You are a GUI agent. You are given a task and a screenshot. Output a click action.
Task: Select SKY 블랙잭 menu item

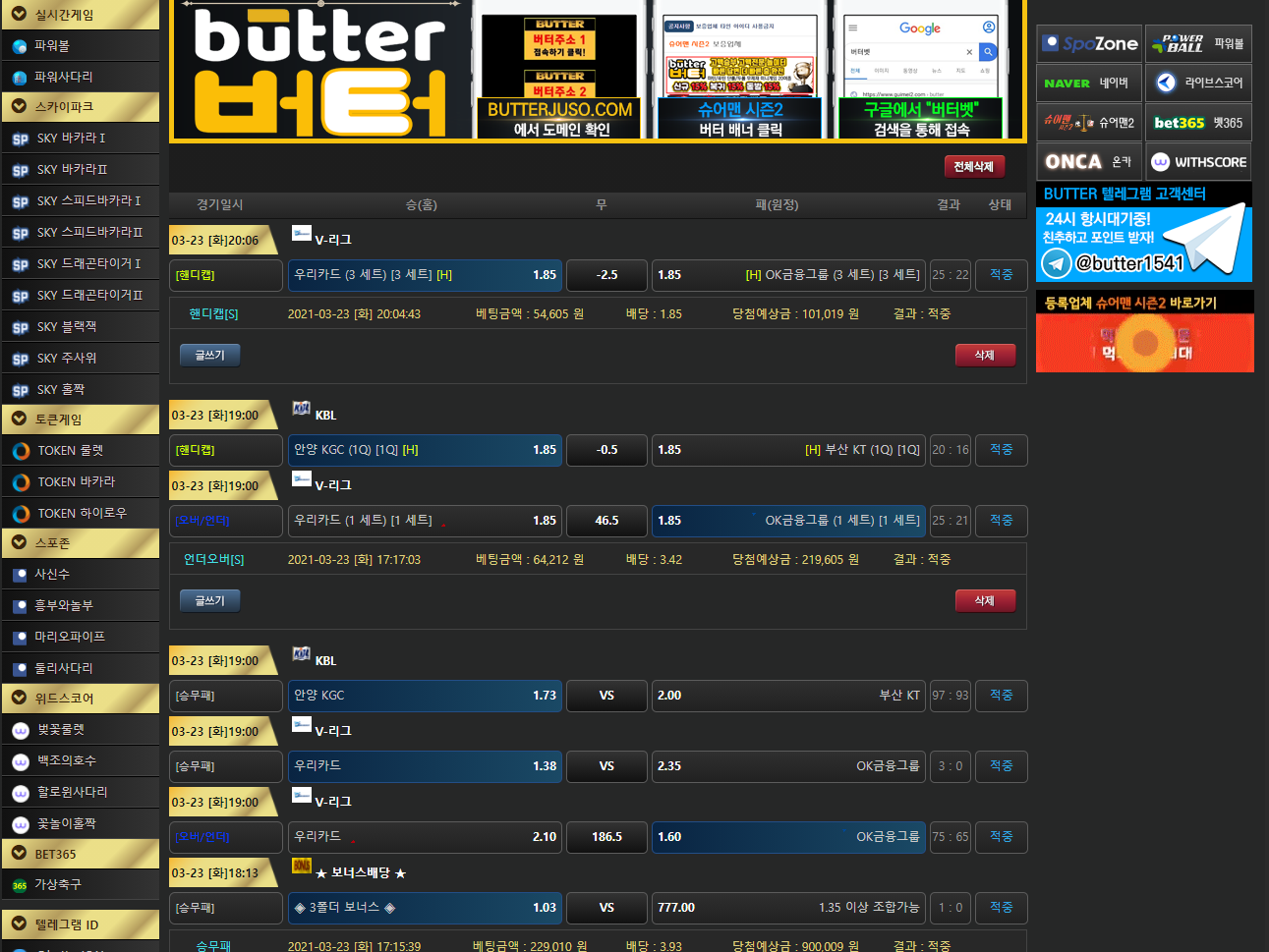(x=67, y=327)
